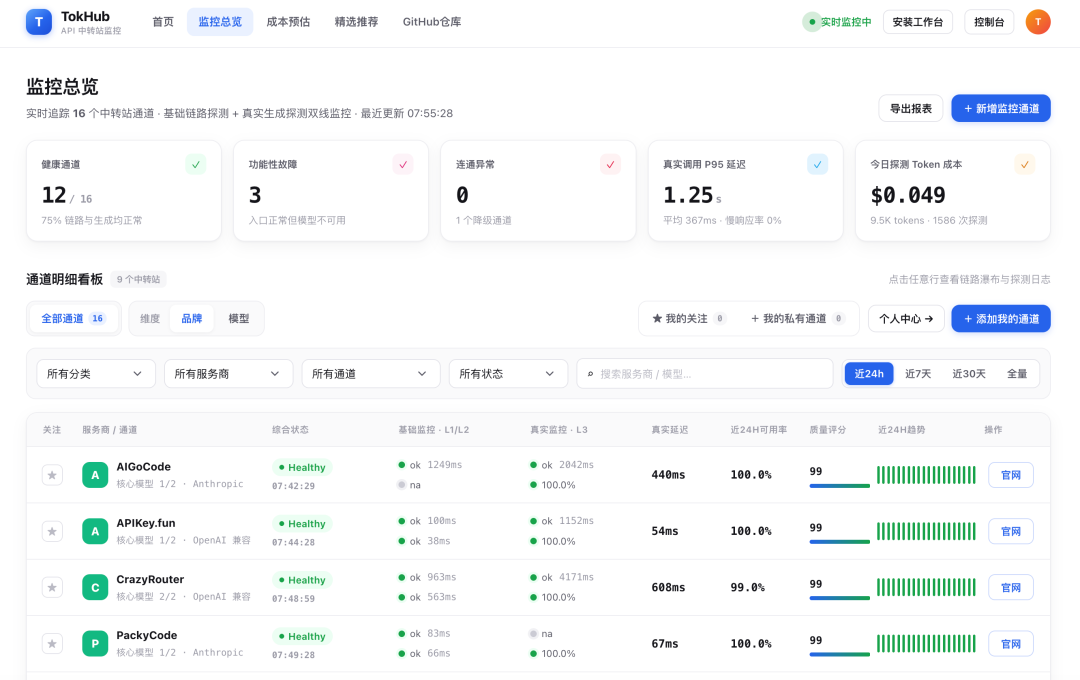Select the 近30天 time range

tap(968, 373)
